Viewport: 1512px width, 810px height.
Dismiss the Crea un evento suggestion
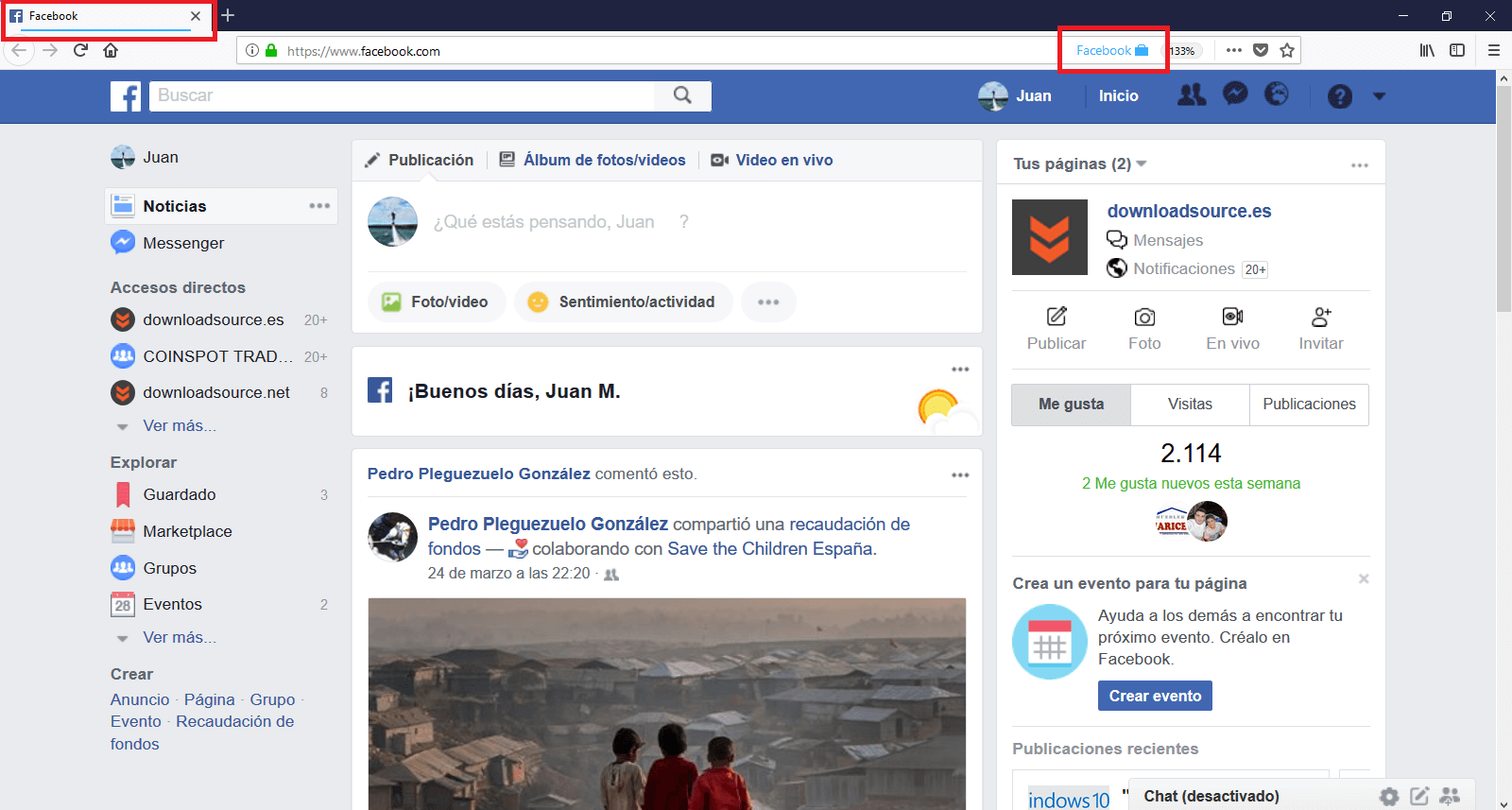tap(1364, 578)
